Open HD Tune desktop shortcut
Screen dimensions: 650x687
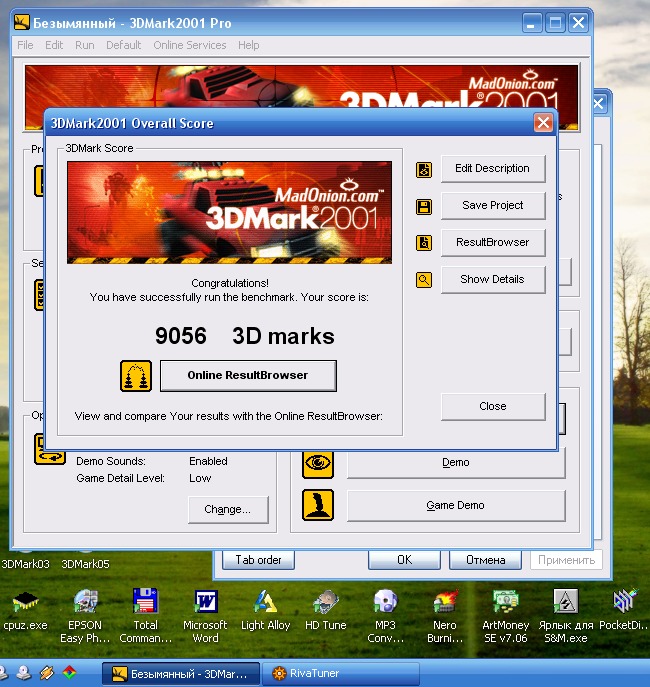tap(325, 601)
